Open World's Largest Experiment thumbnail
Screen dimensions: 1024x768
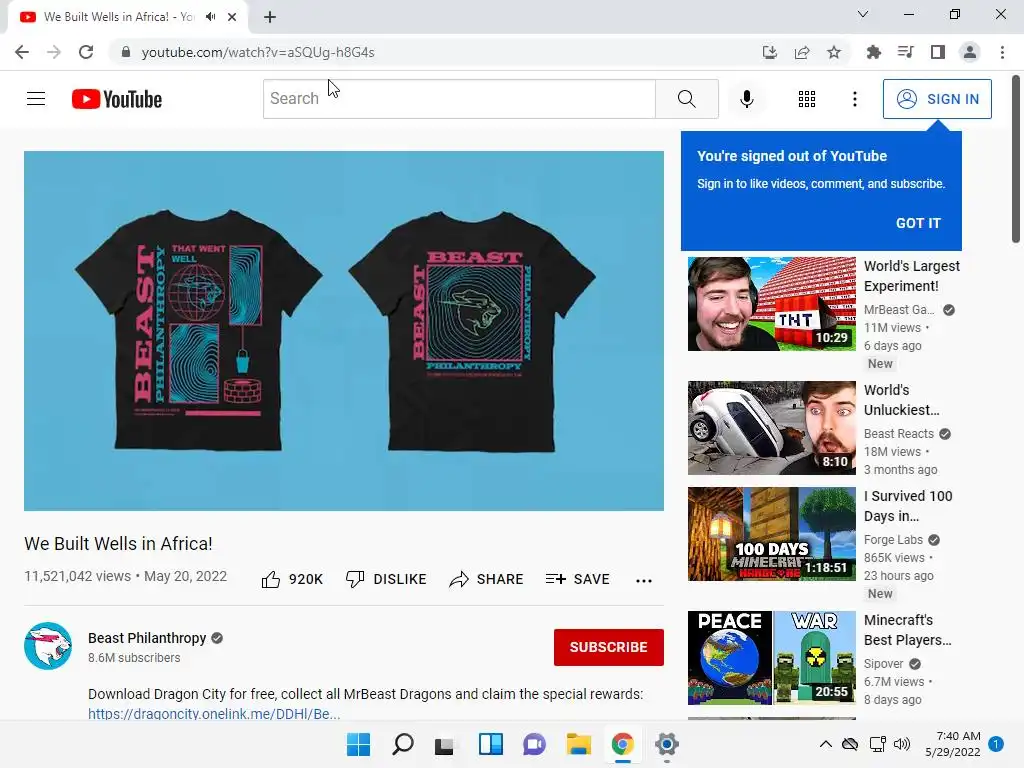coord(771,304)
